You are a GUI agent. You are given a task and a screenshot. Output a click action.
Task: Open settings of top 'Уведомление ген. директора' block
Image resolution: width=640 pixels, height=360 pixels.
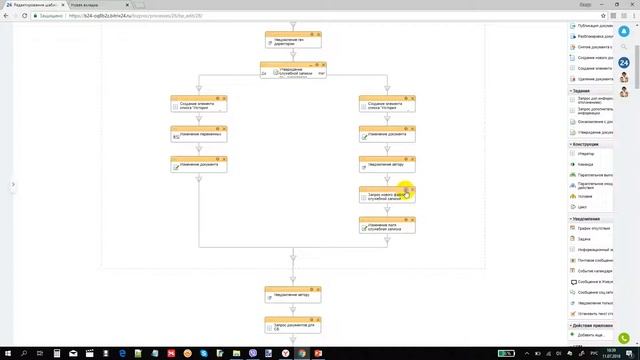(312, 34)
